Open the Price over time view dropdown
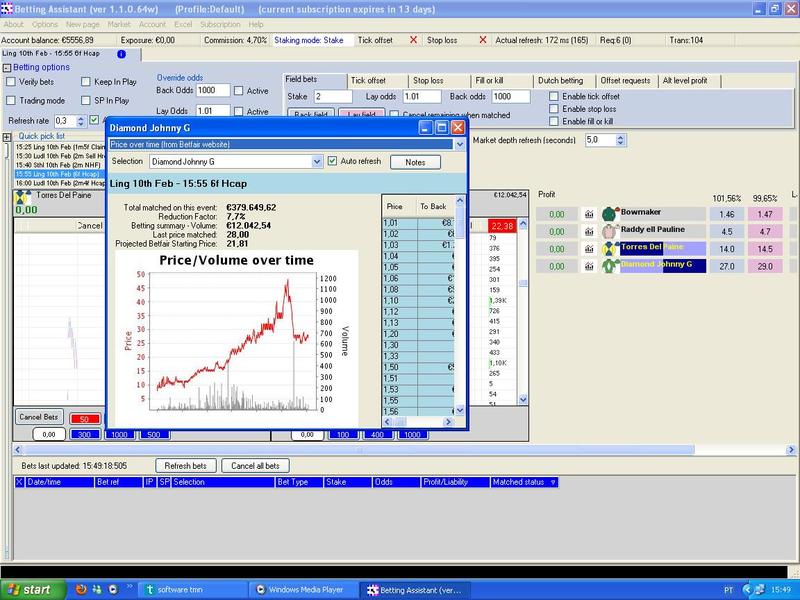This screenshot has width=800, height=600. (x=460, y=144)
